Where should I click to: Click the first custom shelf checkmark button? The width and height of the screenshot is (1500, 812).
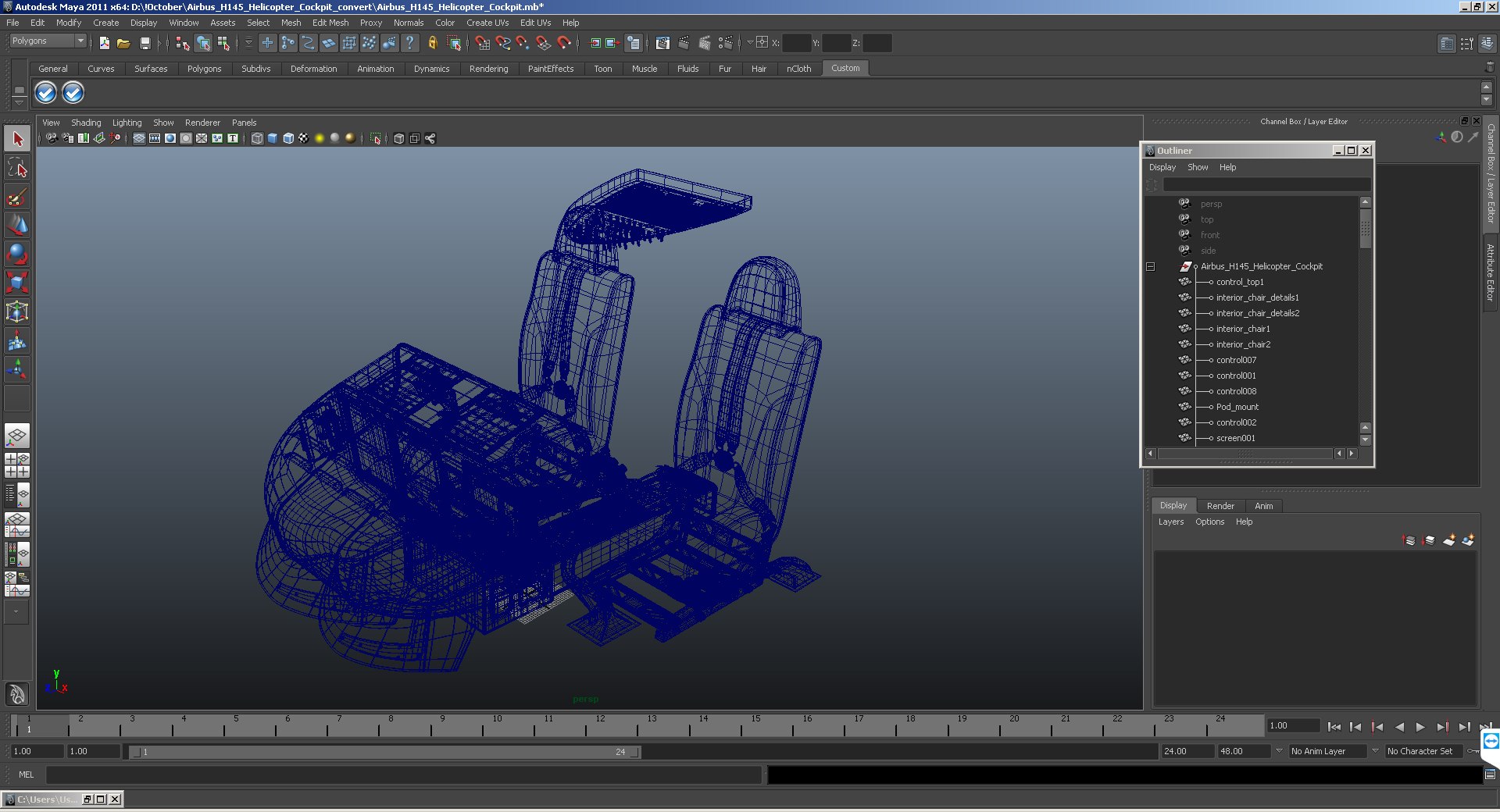(46, 93)
